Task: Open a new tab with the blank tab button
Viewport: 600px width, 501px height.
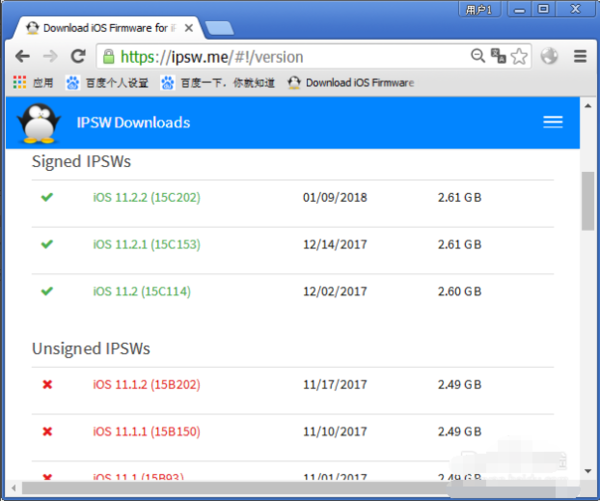Action: [219, 28]
